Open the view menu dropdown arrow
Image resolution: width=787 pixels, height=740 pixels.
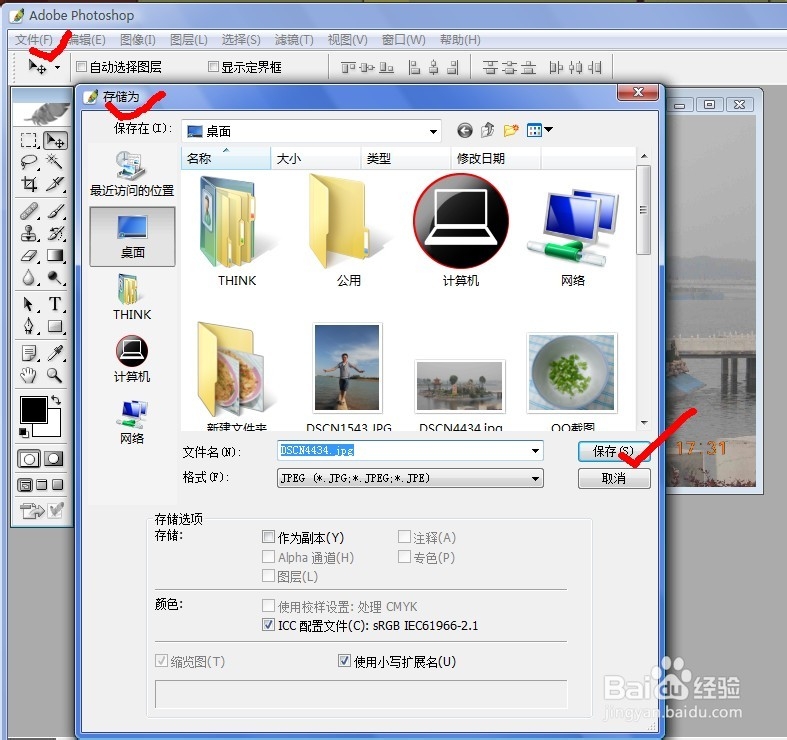tap(549, 130)
